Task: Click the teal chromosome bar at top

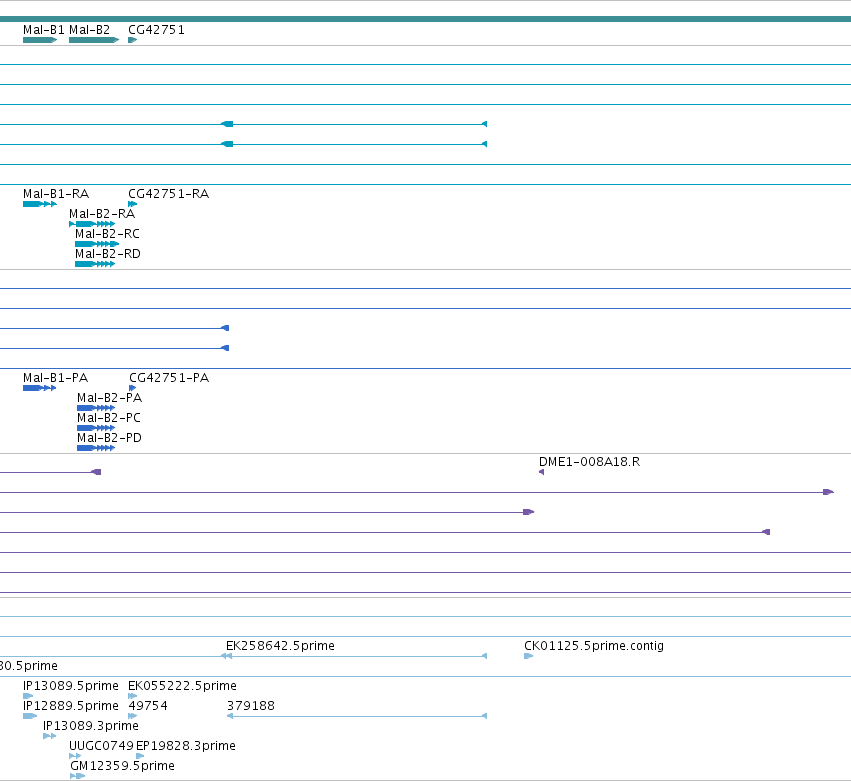Action: tap(426, 19)
